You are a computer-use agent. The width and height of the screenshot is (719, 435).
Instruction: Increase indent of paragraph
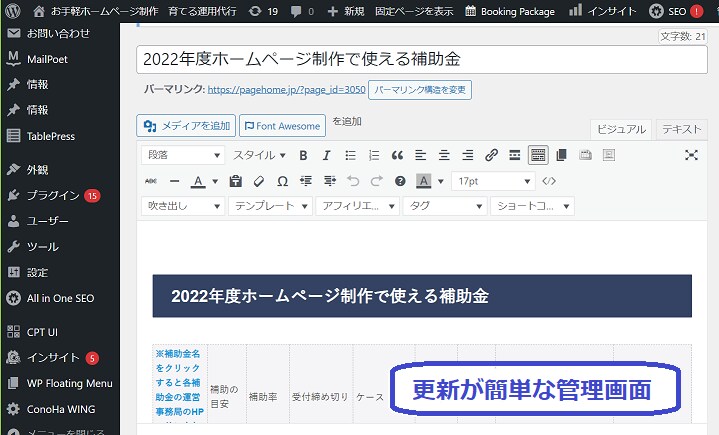coord(330,181)
